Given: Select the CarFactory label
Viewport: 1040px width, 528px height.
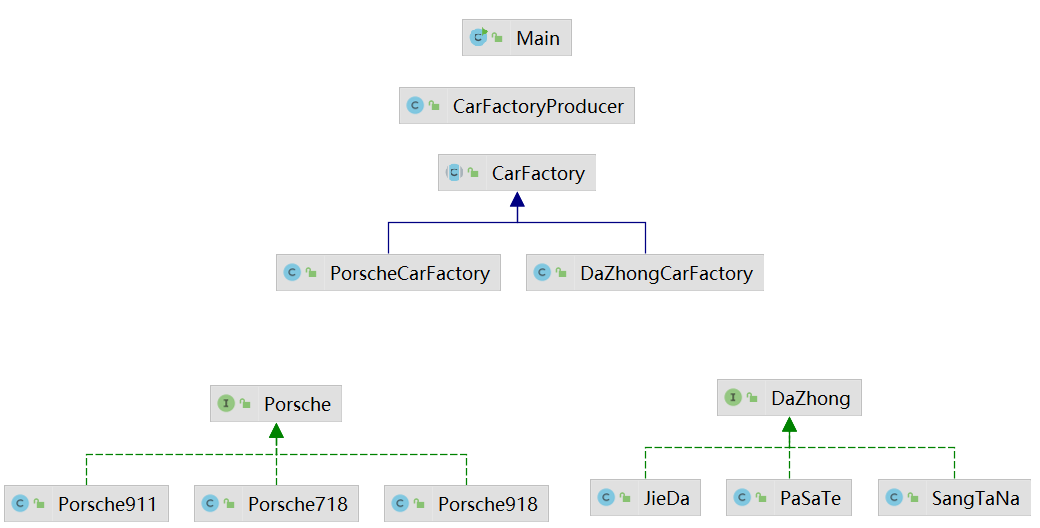Looking at the screenshot, I should [538, 173].
